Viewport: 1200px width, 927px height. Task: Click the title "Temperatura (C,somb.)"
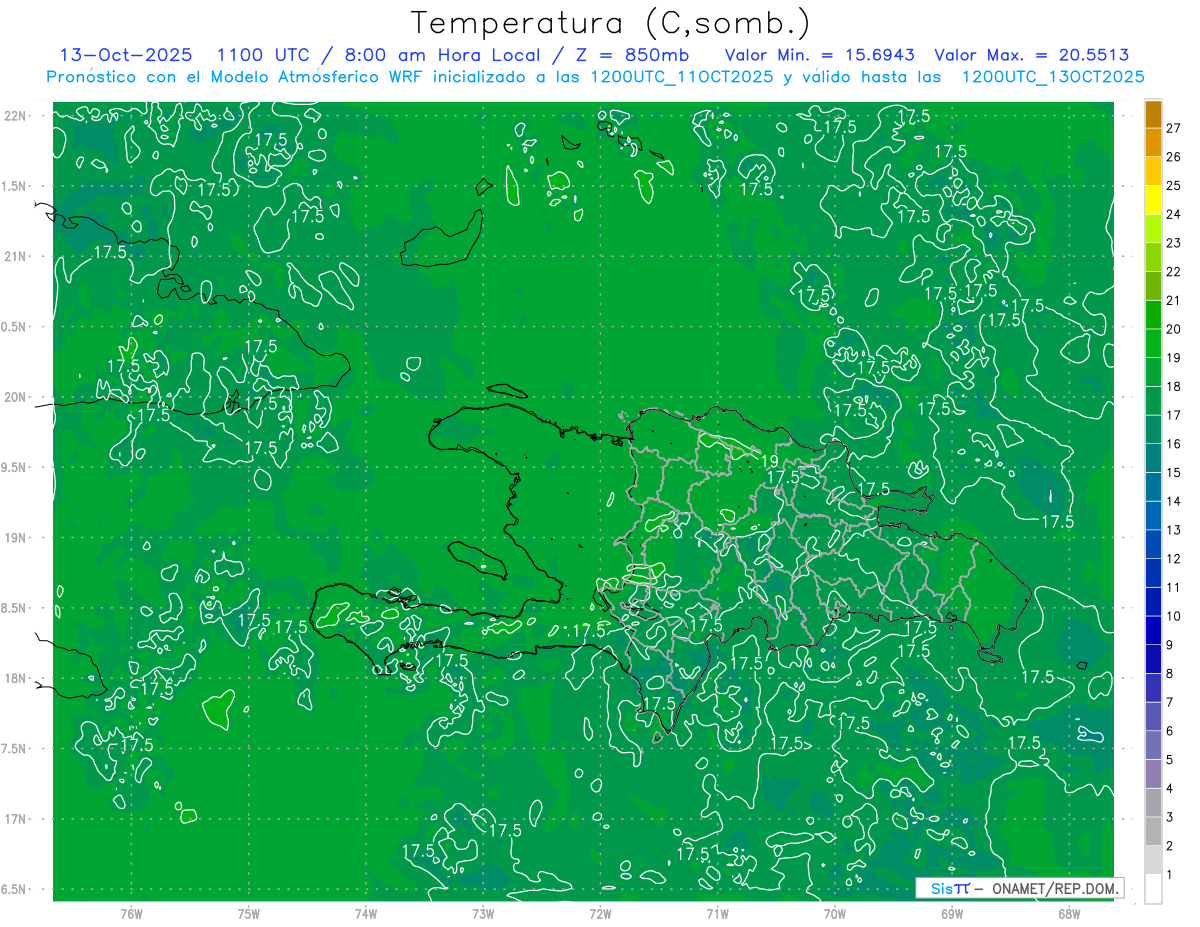tap(611, 23)
